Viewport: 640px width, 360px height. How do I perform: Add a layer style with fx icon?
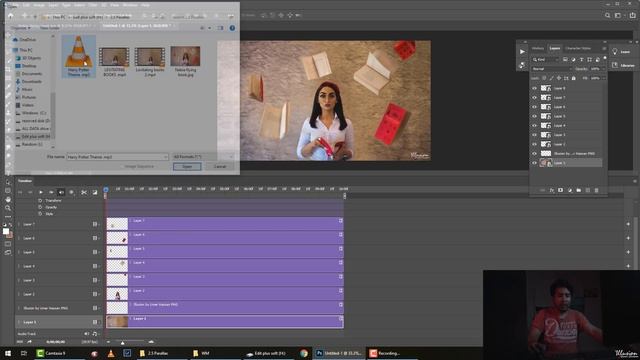[x=551, y=190]
